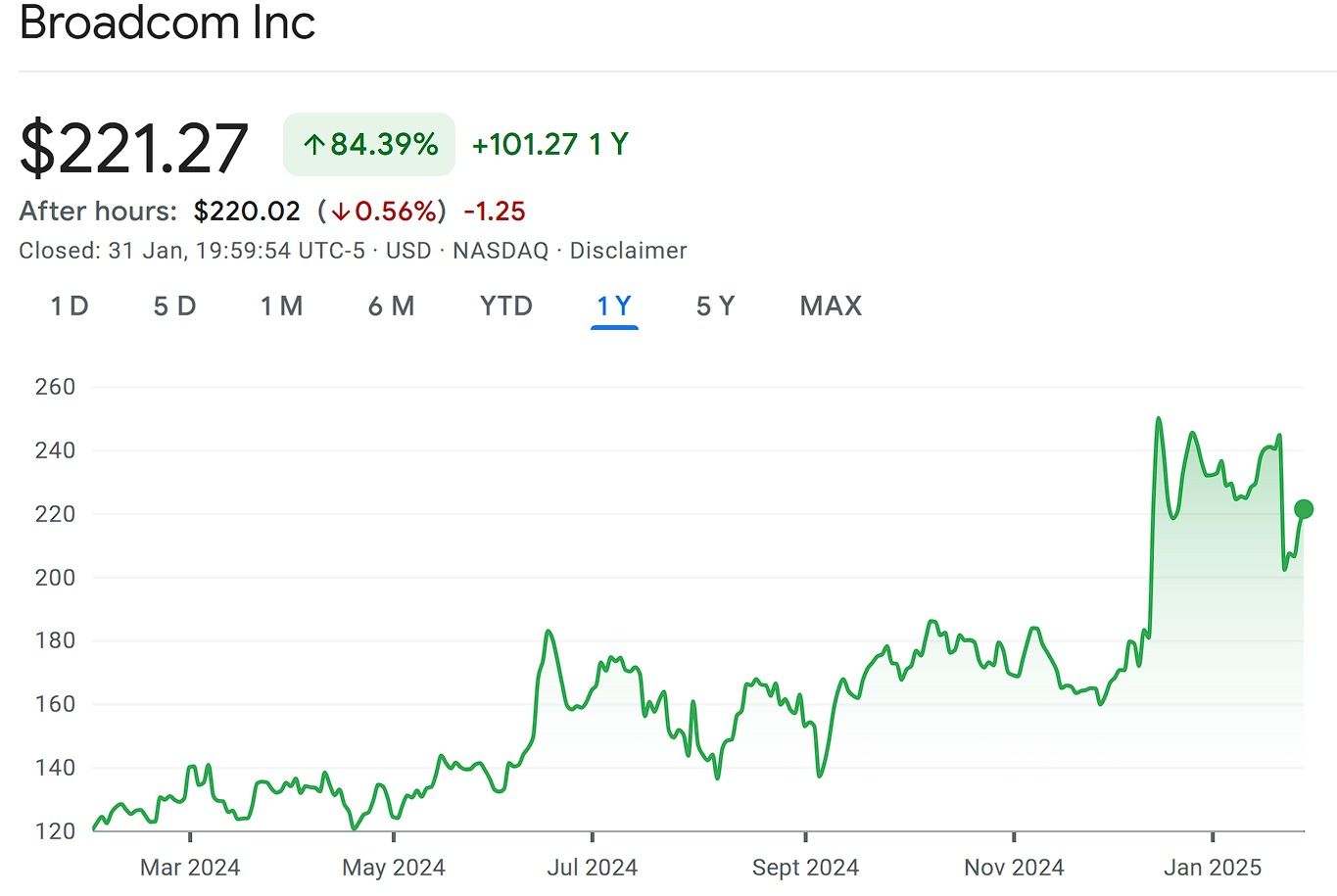The image size is (1337, 896).
Task: Open the MAX price history tab
Action: (830, 306)
